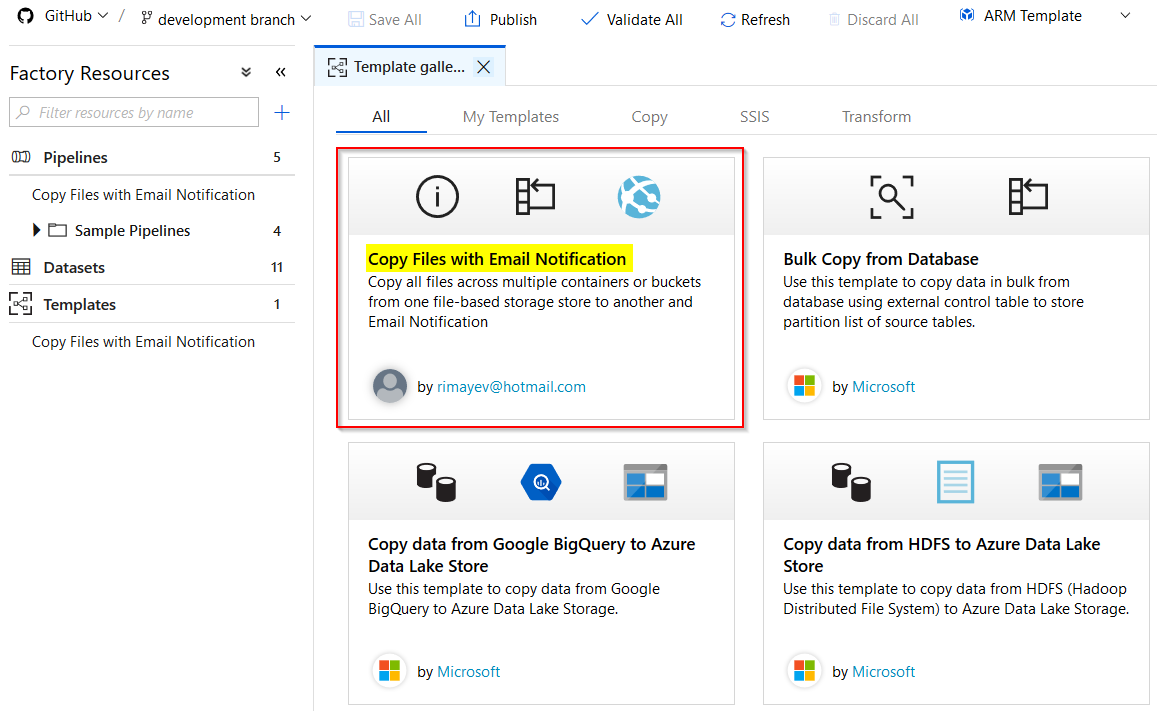Click the Template gallery tab icon
1157x711 pixels.
337,67
